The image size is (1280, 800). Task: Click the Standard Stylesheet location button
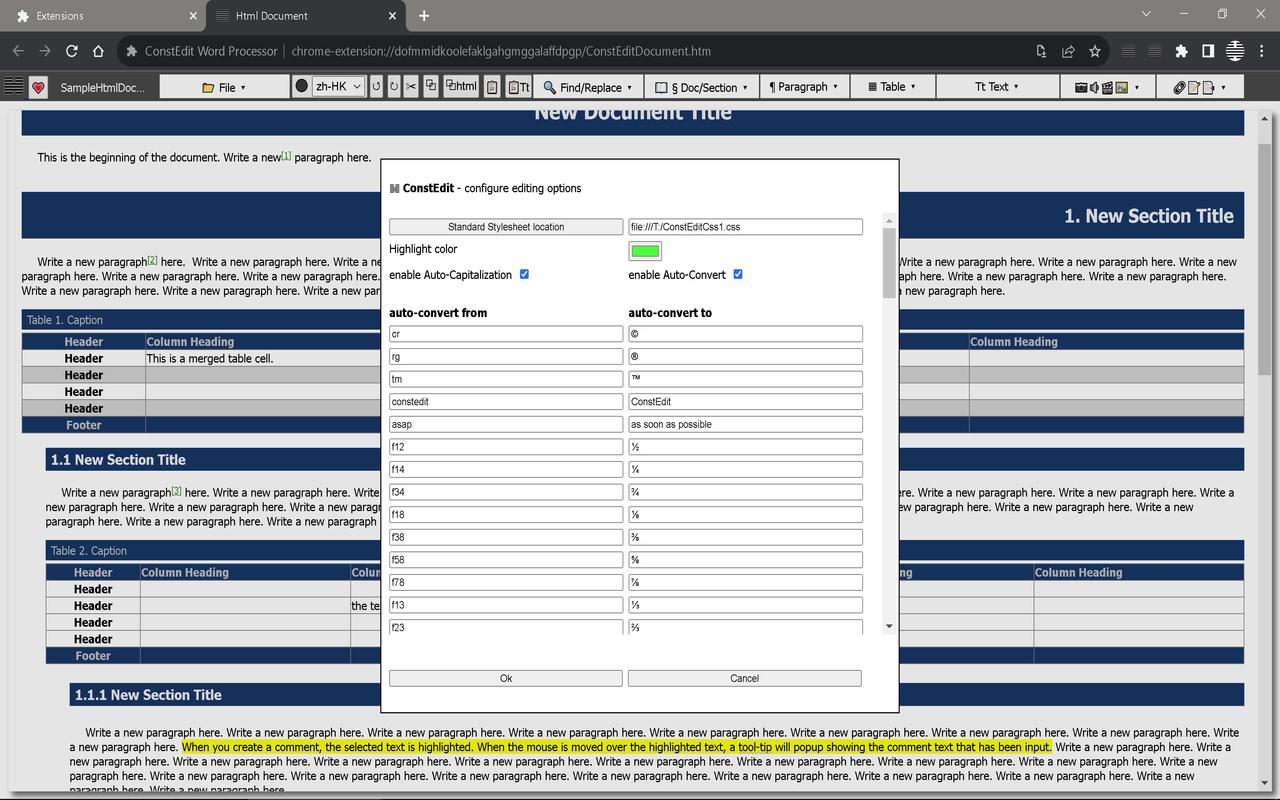point(506,227)
